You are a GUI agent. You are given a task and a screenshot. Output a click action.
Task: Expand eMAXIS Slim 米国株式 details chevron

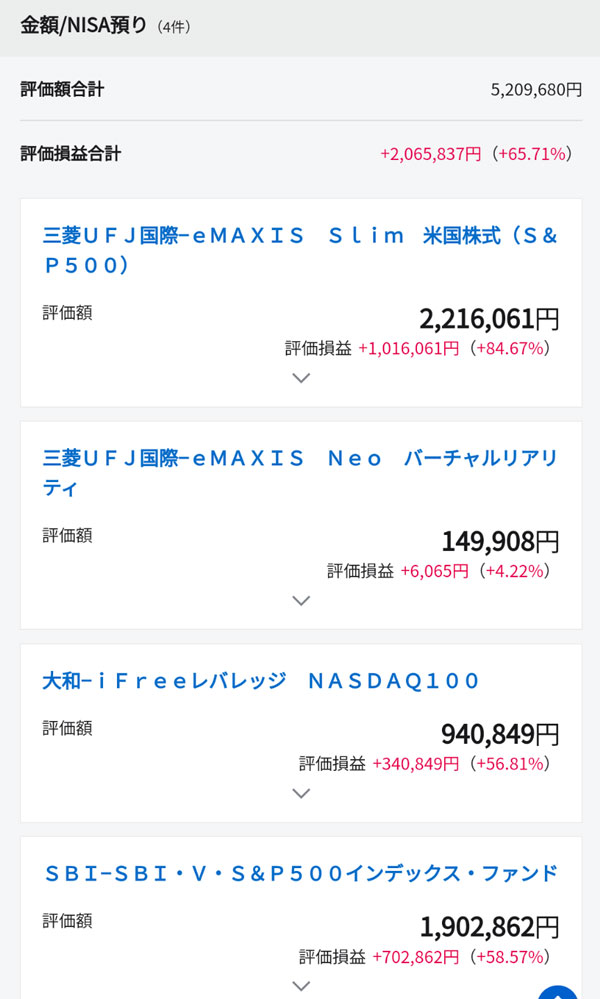tap(301, 378)
